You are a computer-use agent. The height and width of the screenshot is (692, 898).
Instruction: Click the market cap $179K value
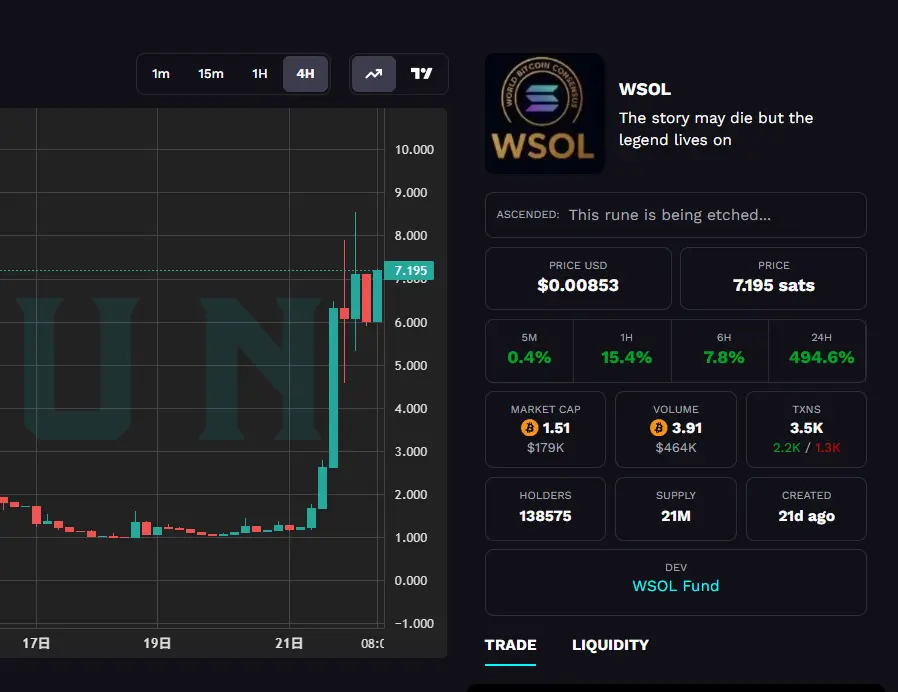point(545,448)
